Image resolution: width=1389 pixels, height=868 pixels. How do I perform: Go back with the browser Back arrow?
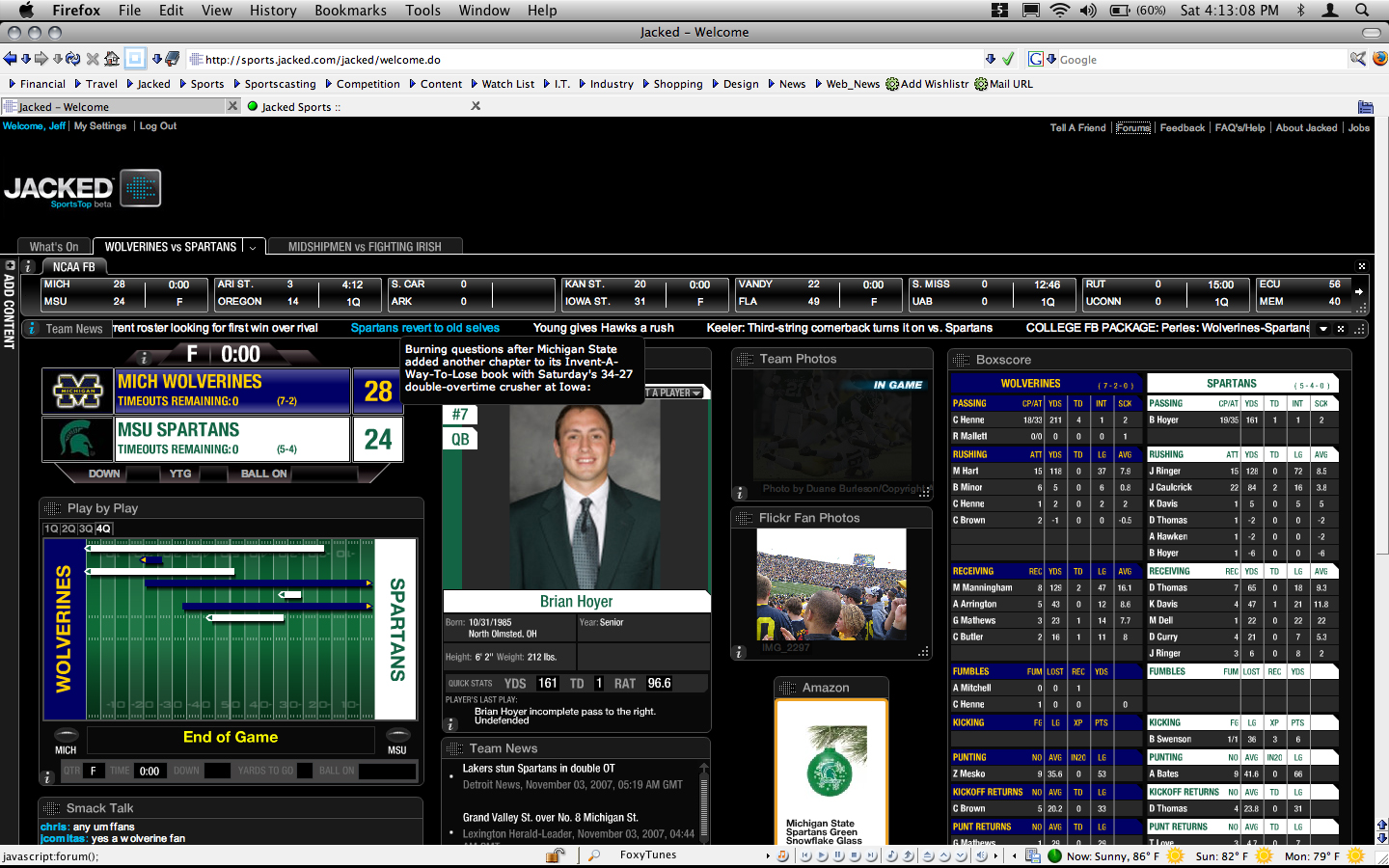click(10, 59)
